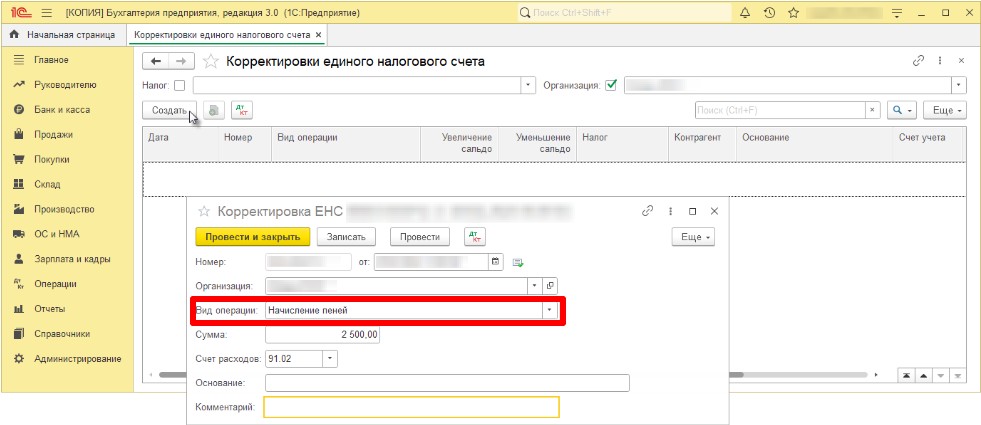Open Отчеты section
This screenshot has width=981, height=425.
tap(50, 309)
